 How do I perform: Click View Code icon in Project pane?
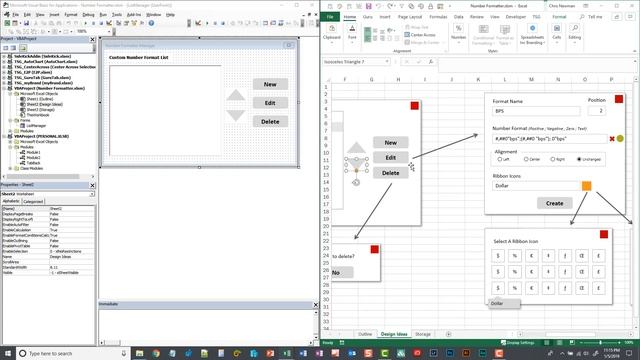6,48
